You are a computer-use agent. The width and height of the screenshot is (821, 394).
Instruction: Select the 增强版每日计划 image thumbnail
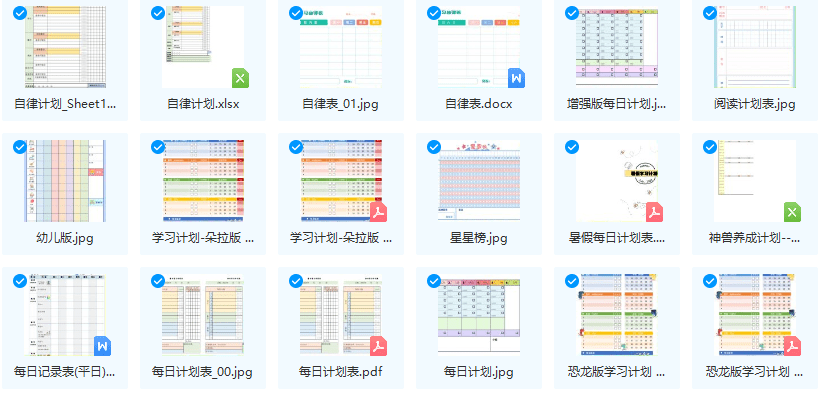point(617,47)
